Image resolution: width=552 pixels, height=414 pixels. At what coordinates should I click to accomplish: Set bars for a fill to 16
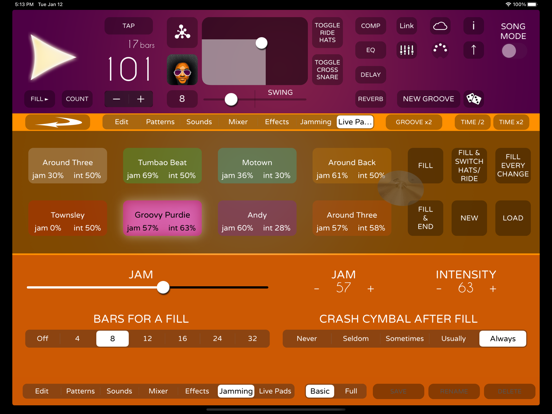coord(182,339)
